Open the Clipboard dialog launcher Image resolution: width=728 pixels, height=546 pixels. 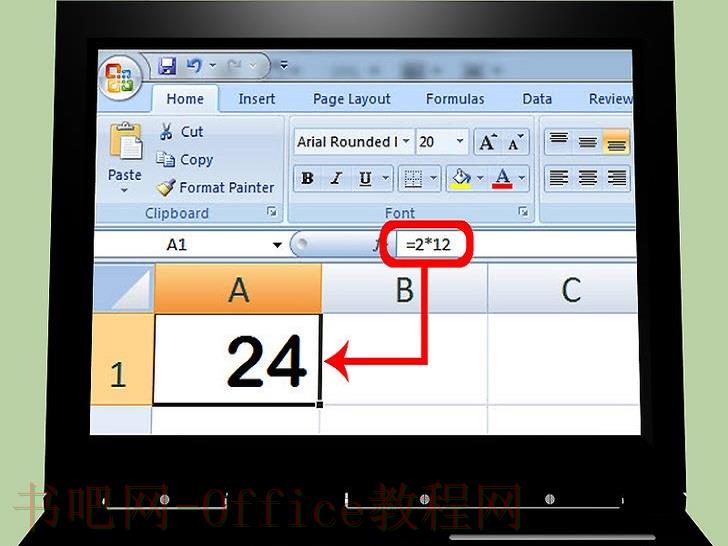tap(272, 212)
